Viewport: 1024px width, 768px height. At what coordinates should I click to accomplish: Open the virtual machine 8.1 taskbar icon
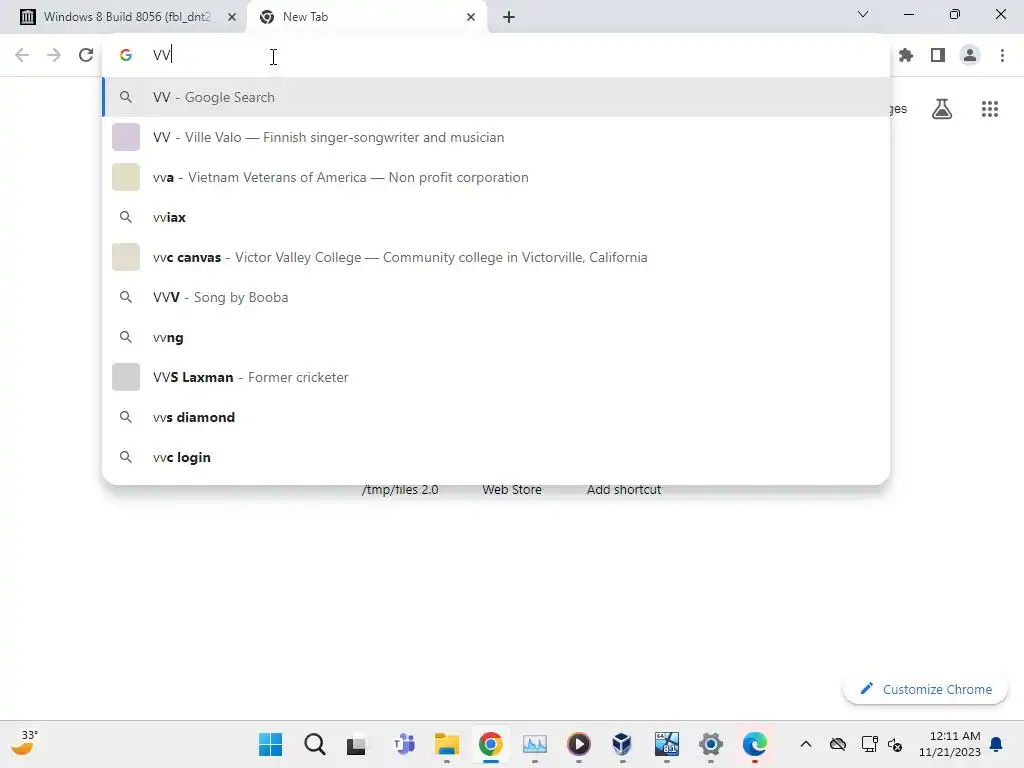(667, 744)
